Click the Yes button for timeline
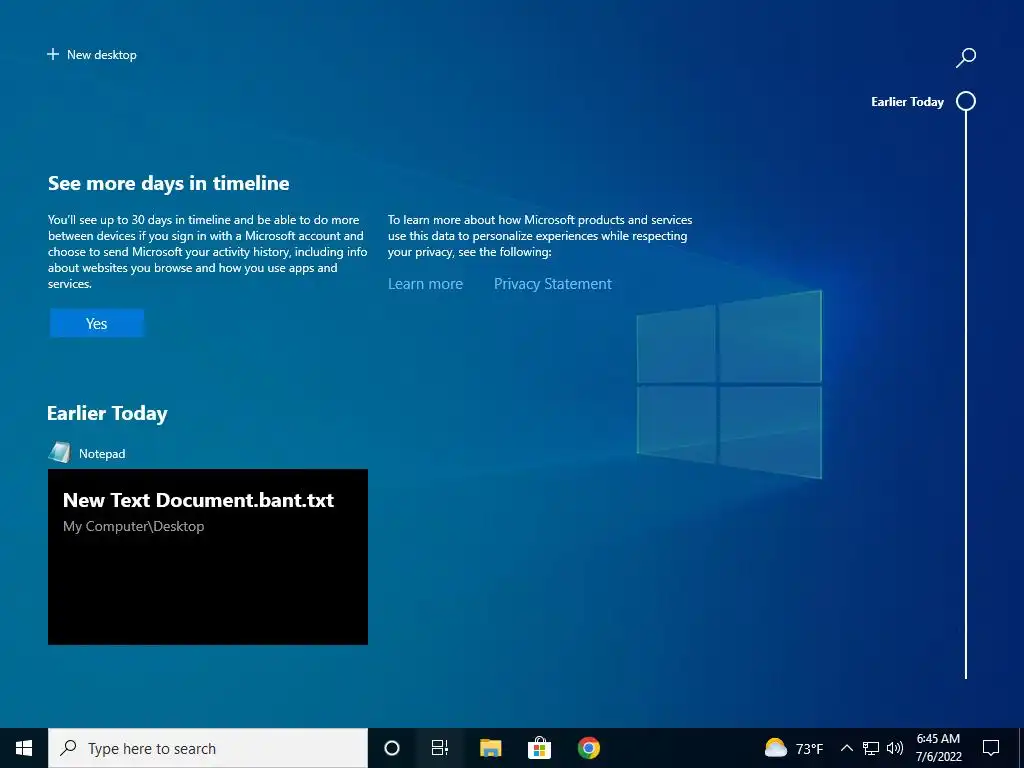This screenshot has width=1024, height=768. pyautogui.click(x=97, y=323)
